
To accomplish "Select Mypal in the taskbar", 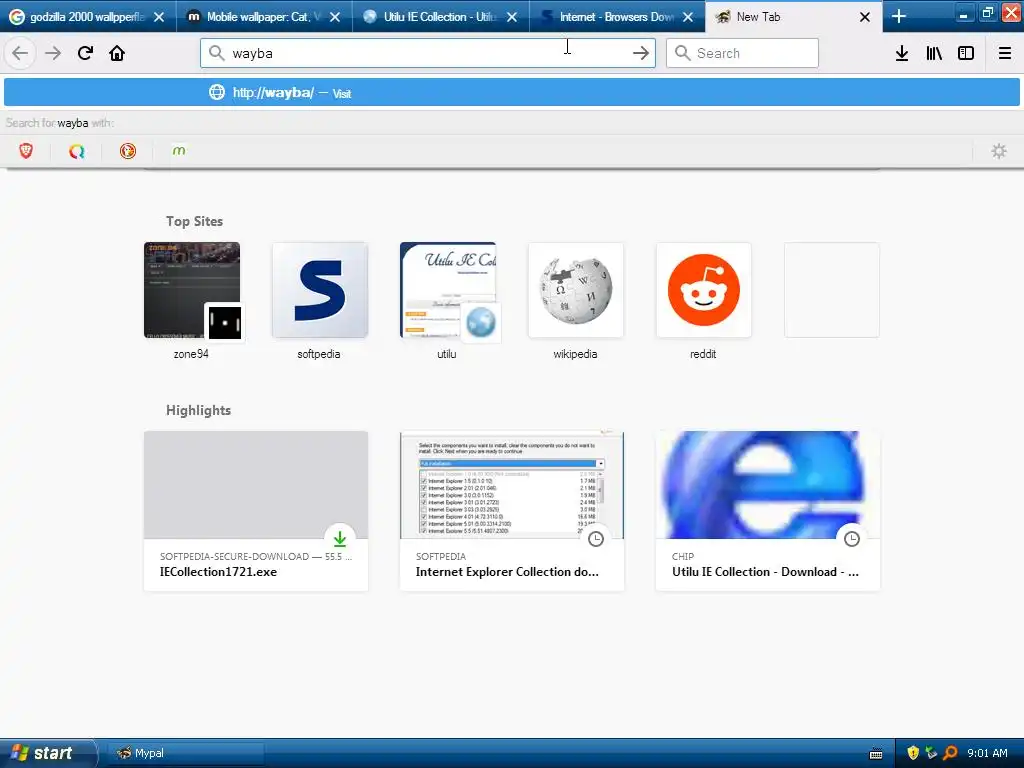I will point(185,753).
